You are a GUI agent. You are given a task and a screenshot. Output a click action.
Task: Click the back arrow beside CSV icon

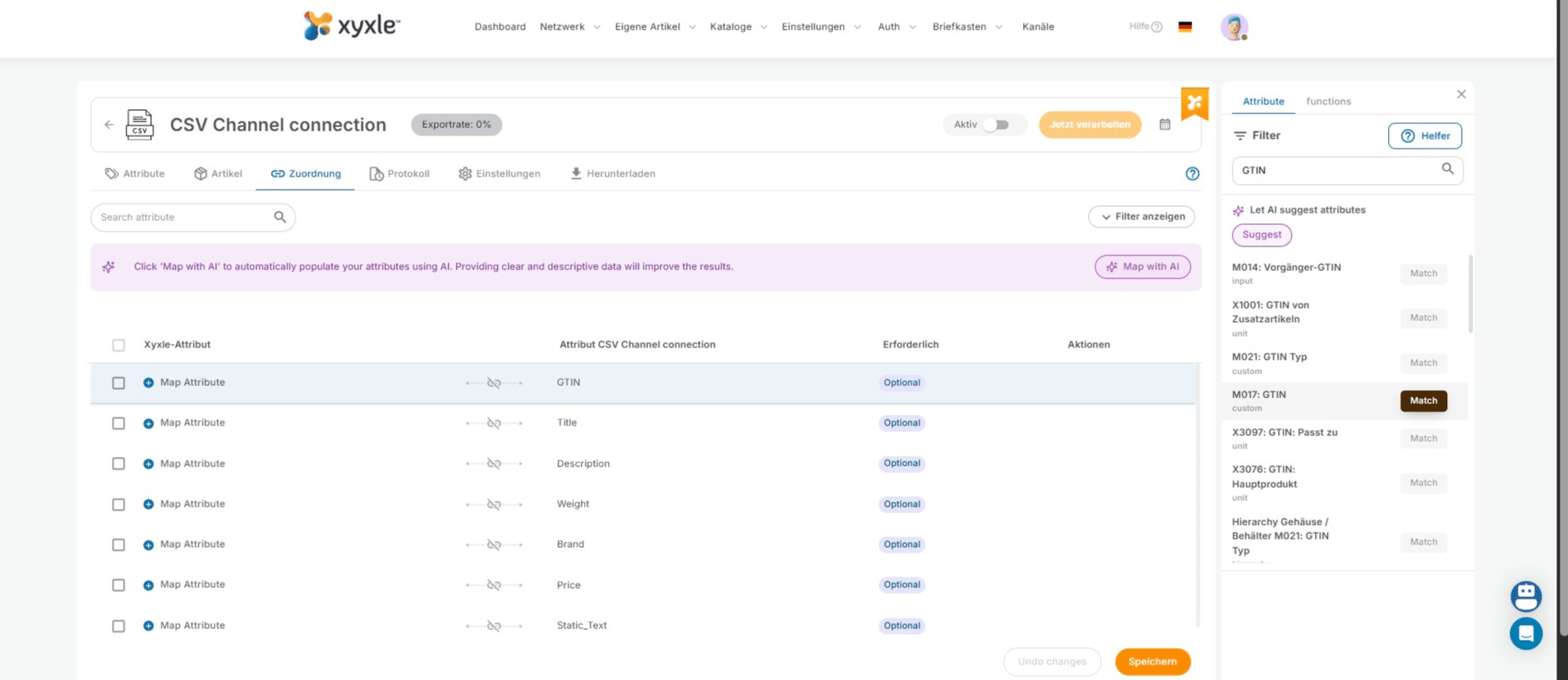pos(109,125)
